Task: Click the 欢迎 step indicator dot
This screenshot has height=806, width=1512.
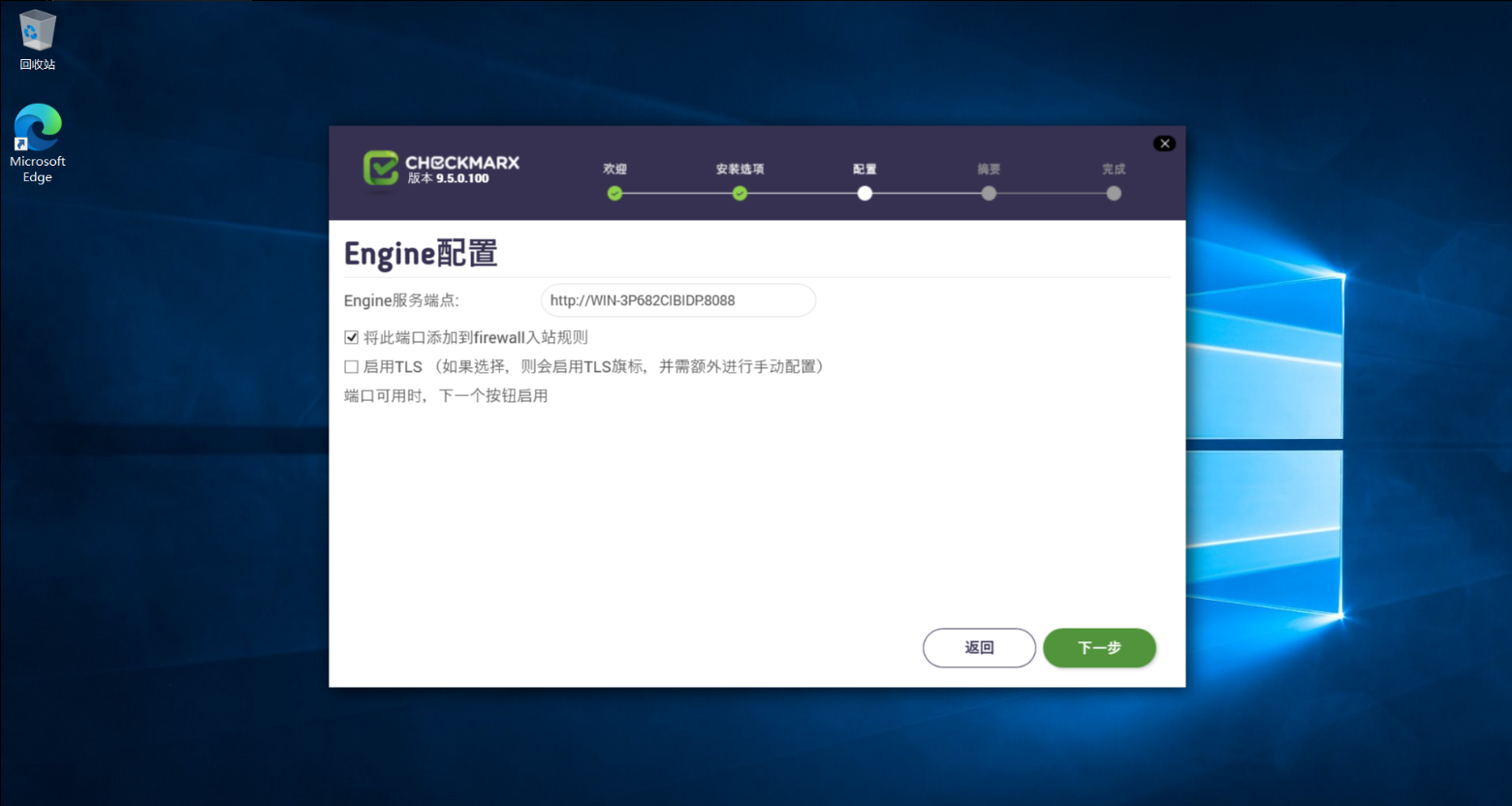Action: pyautogui.click(x=614, y=194)
